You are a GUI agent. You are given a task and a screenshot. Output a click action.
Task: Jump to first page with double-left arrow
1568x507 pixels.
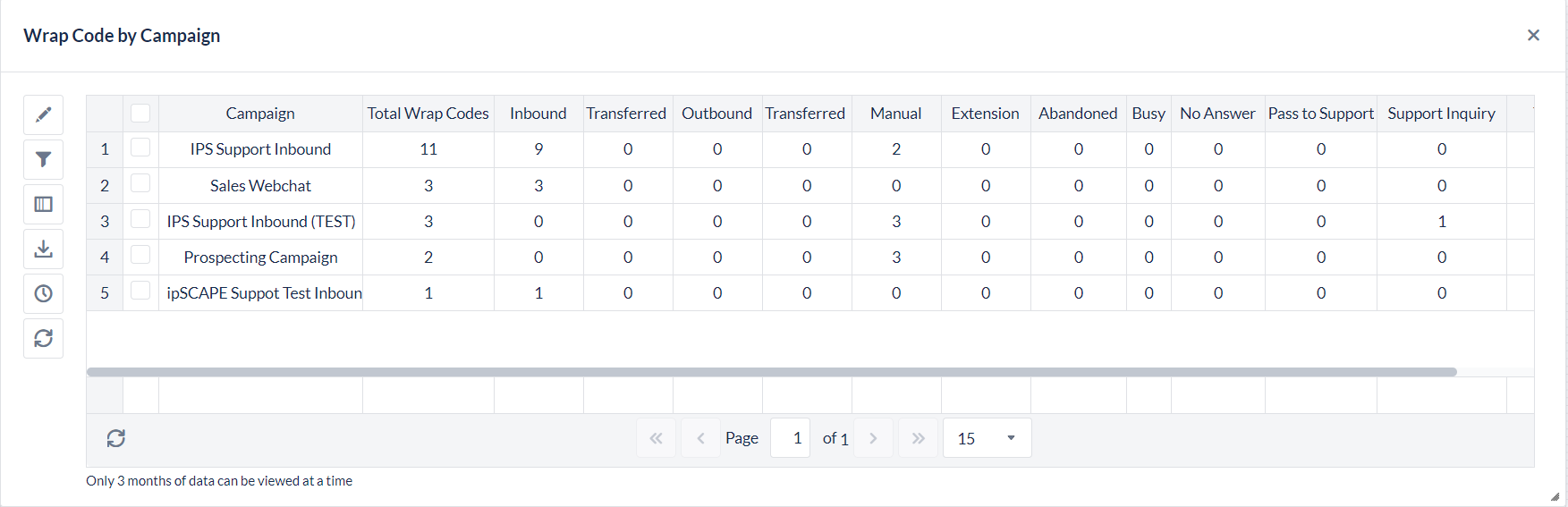pos(656,438)
